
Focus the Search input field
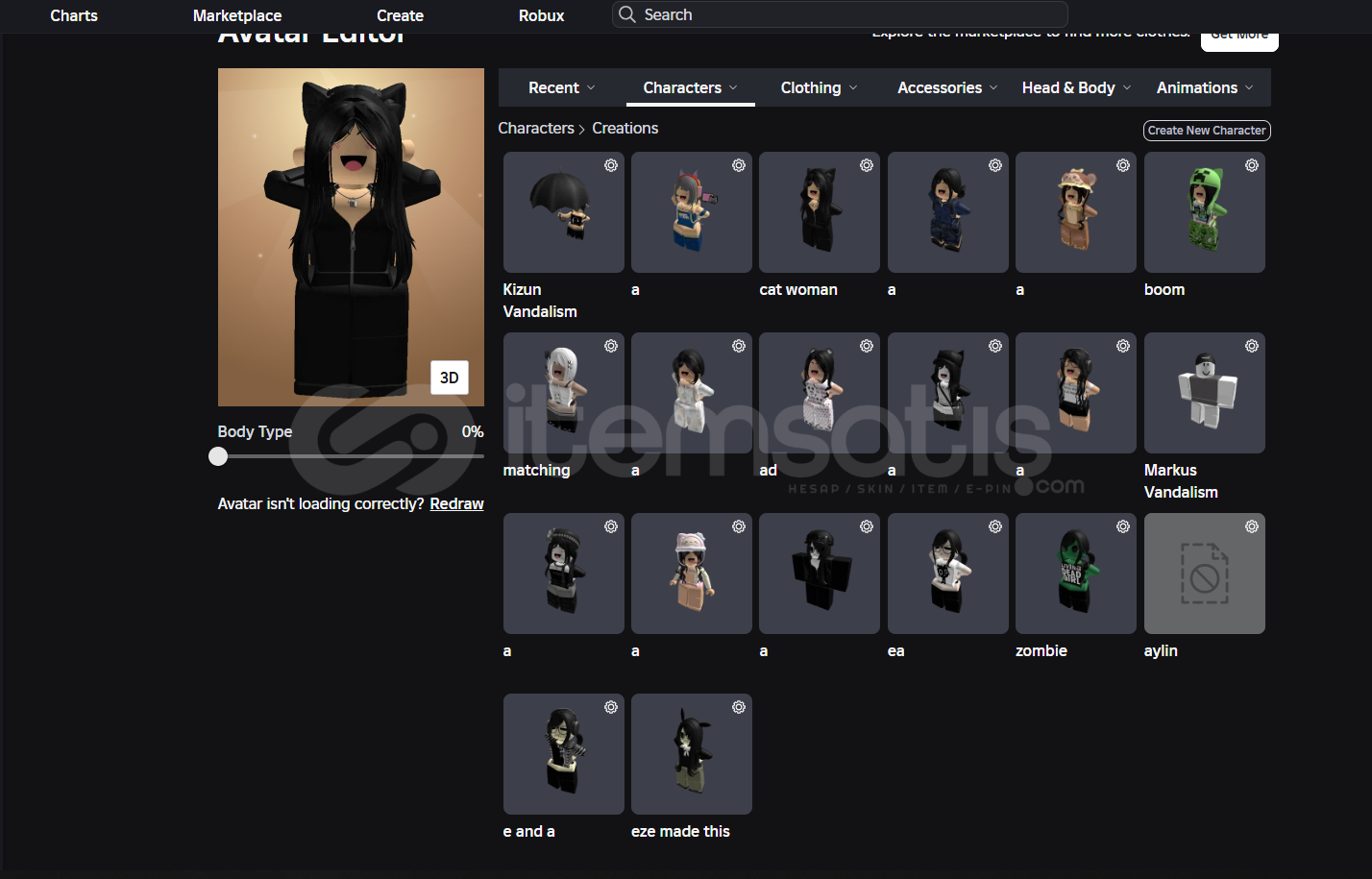tap(840, 14)
